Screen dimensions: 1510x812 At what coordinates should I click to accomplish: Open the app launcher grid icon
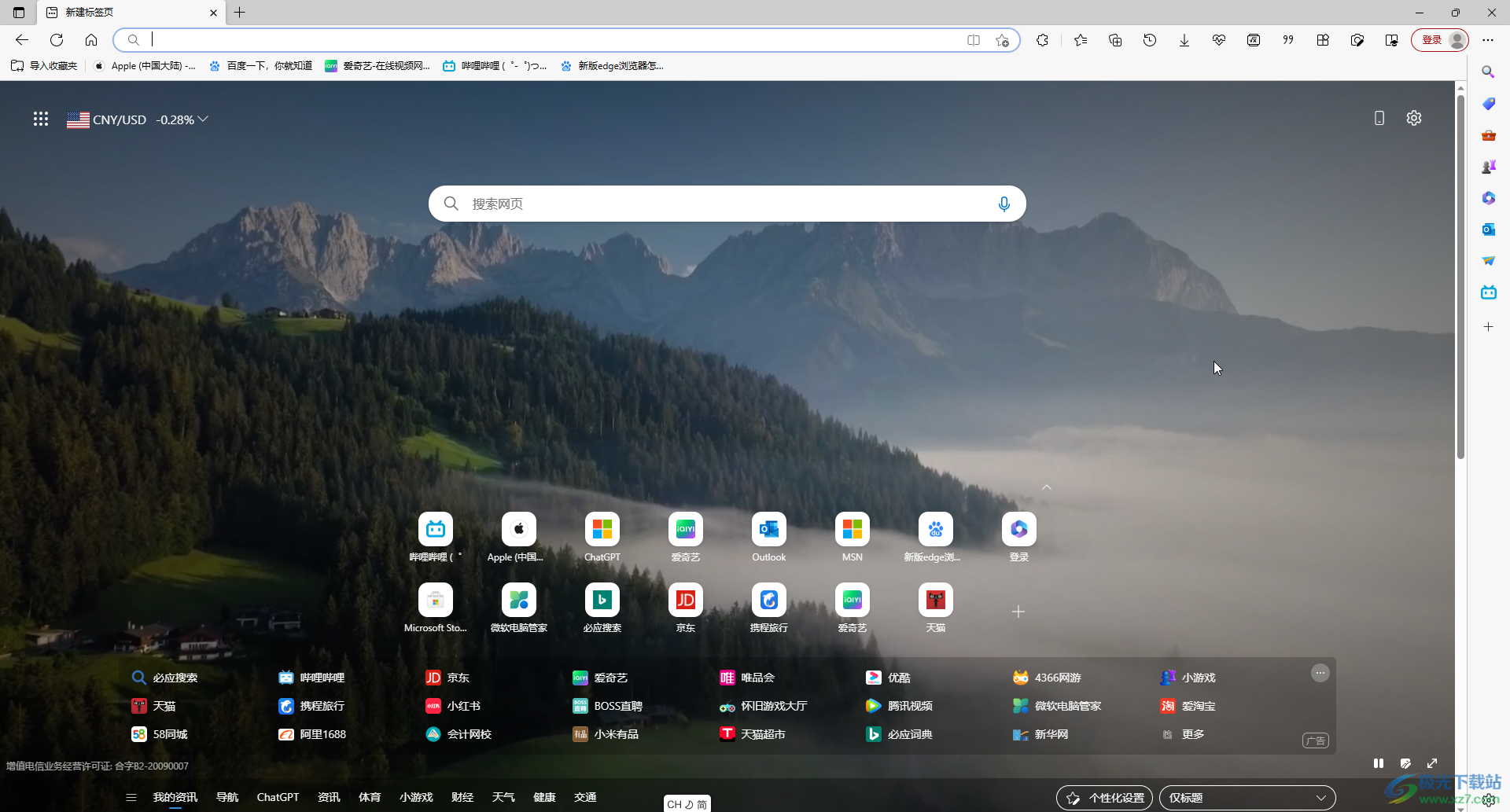(41, 119)
